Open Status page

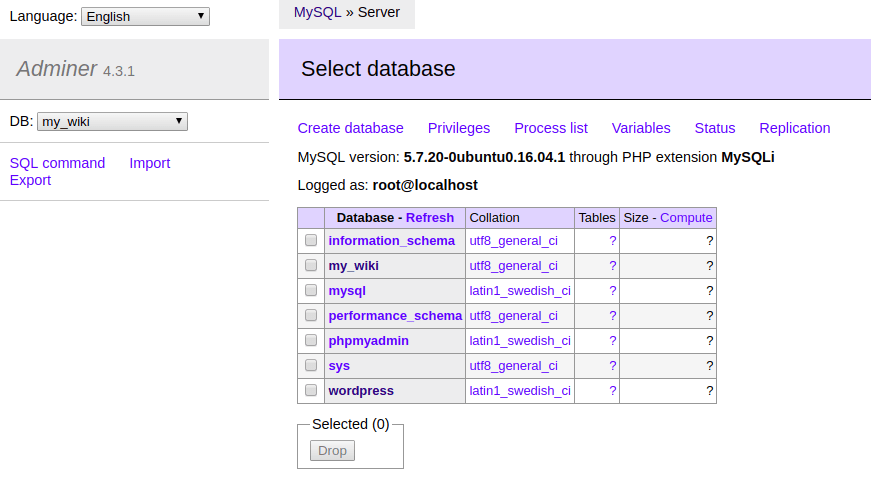pyautogui.click(x=715, y=128)
